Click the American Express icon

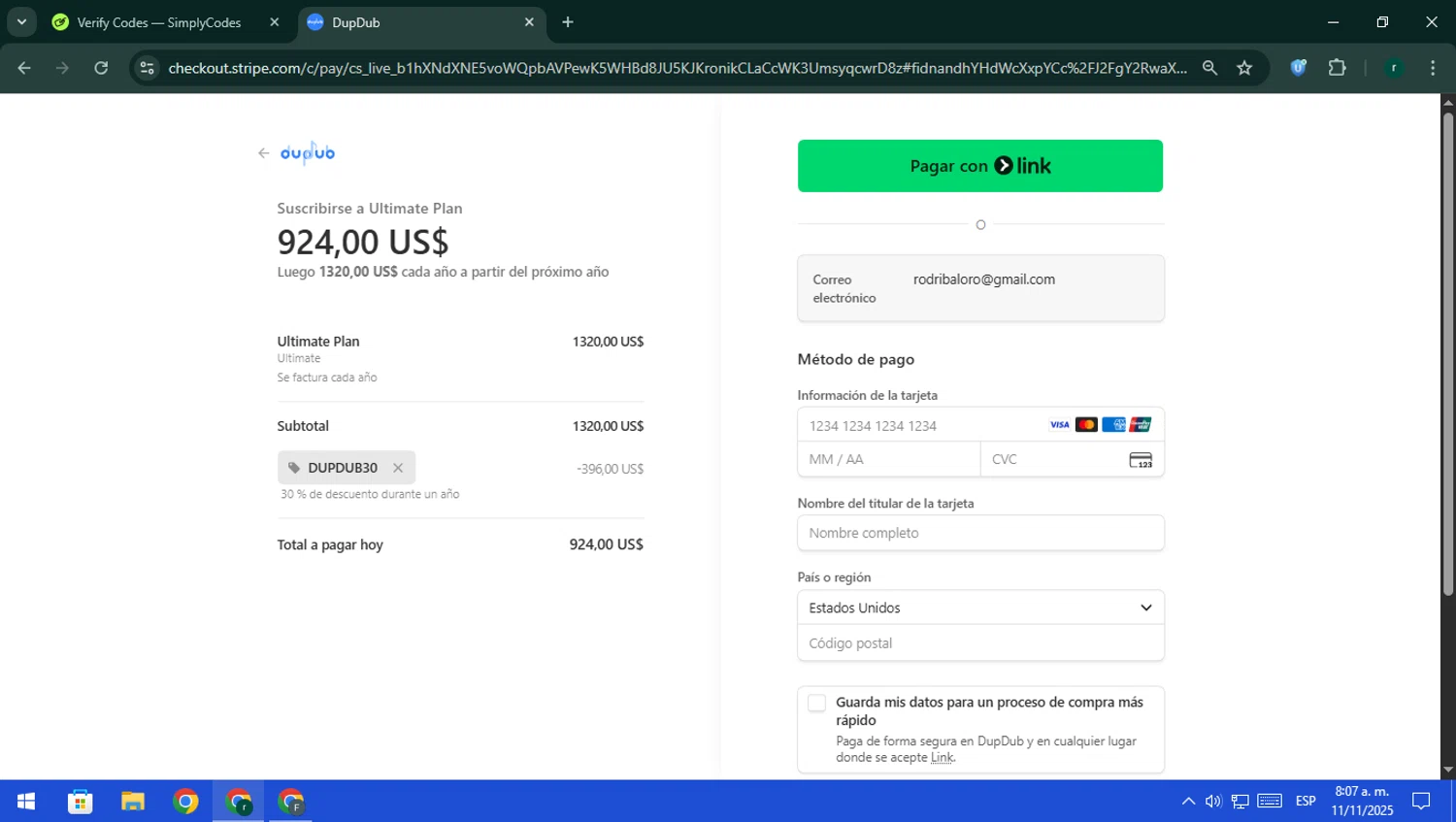click(1113, 425)
